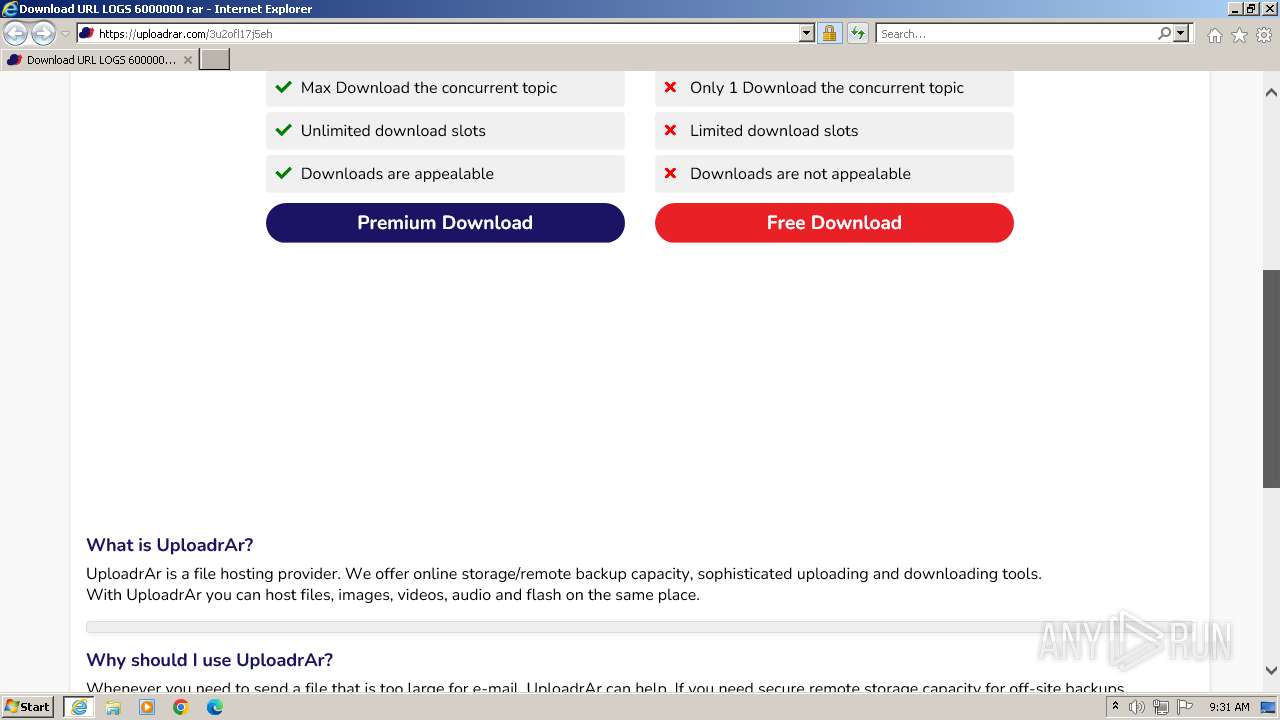Viewport: 1280px width, 720px height.
Task: Click green check beside Unlimited download slots
Action: (x=283, y=130)
